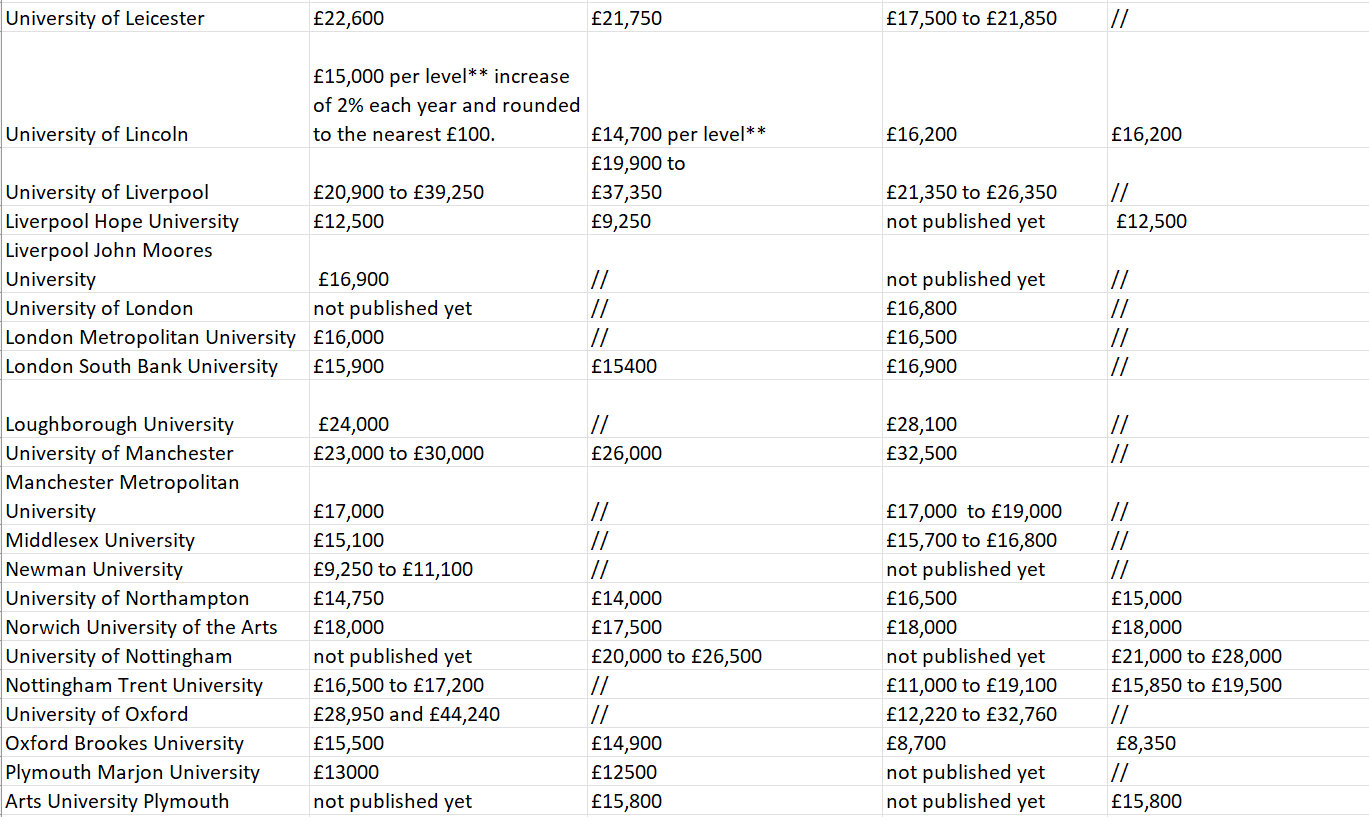This screenshot has width=1369, height=817.
Task: Click the Arts University Plymouth cell
Action: pyautogui.click(x=117, y=801)
